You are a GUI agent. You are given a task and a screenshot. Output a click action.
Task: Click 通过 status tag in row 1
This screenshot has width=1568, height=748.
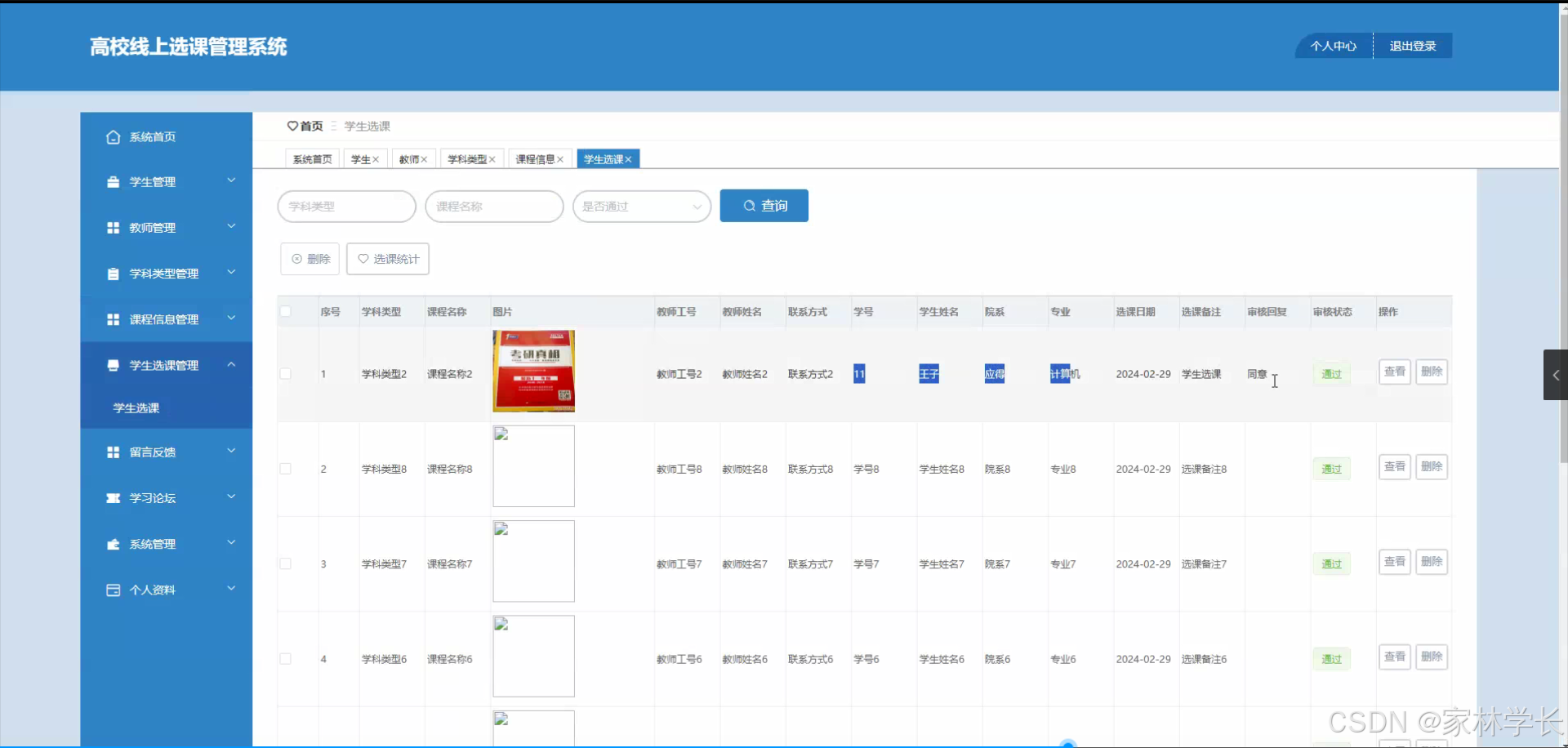click(x=1332, y=374)
